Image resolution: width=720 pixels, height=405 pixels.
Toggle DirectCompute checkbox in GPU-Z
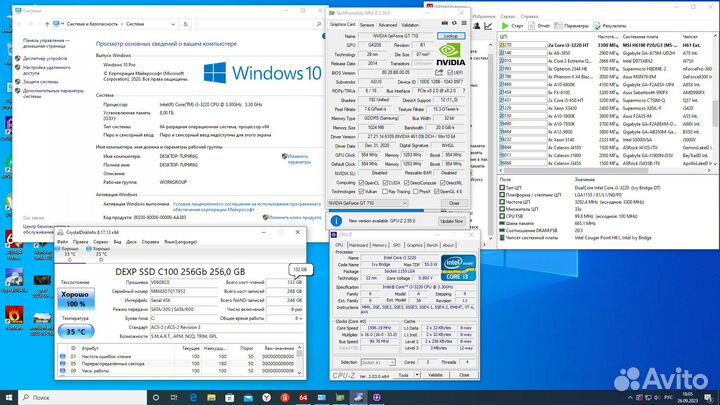point(406,183)
